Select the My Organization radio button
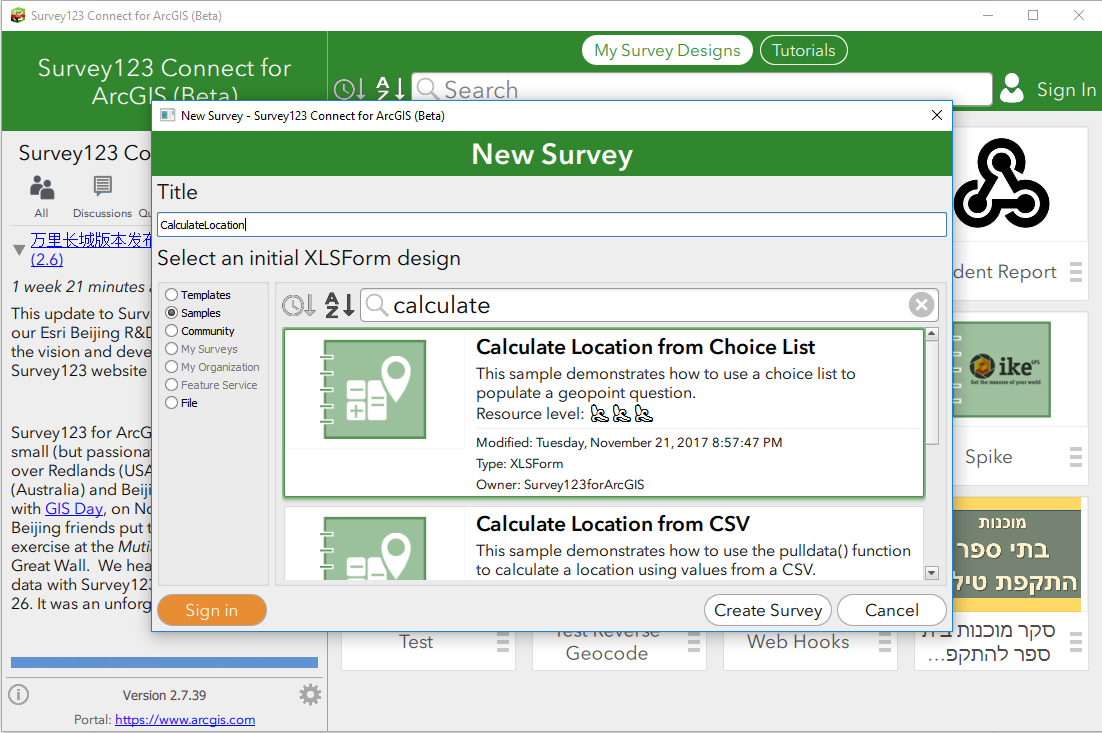1102x733 pixels. (171, 366)
